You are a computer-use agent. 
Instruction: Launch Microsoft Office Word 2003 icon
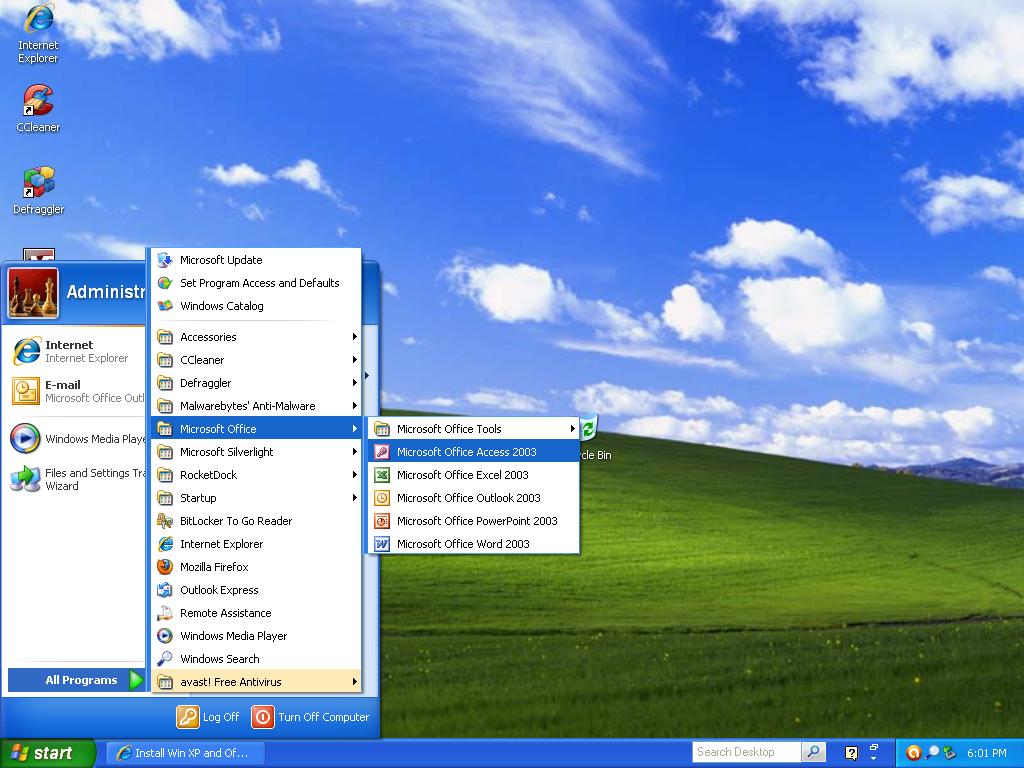(382, 544)
